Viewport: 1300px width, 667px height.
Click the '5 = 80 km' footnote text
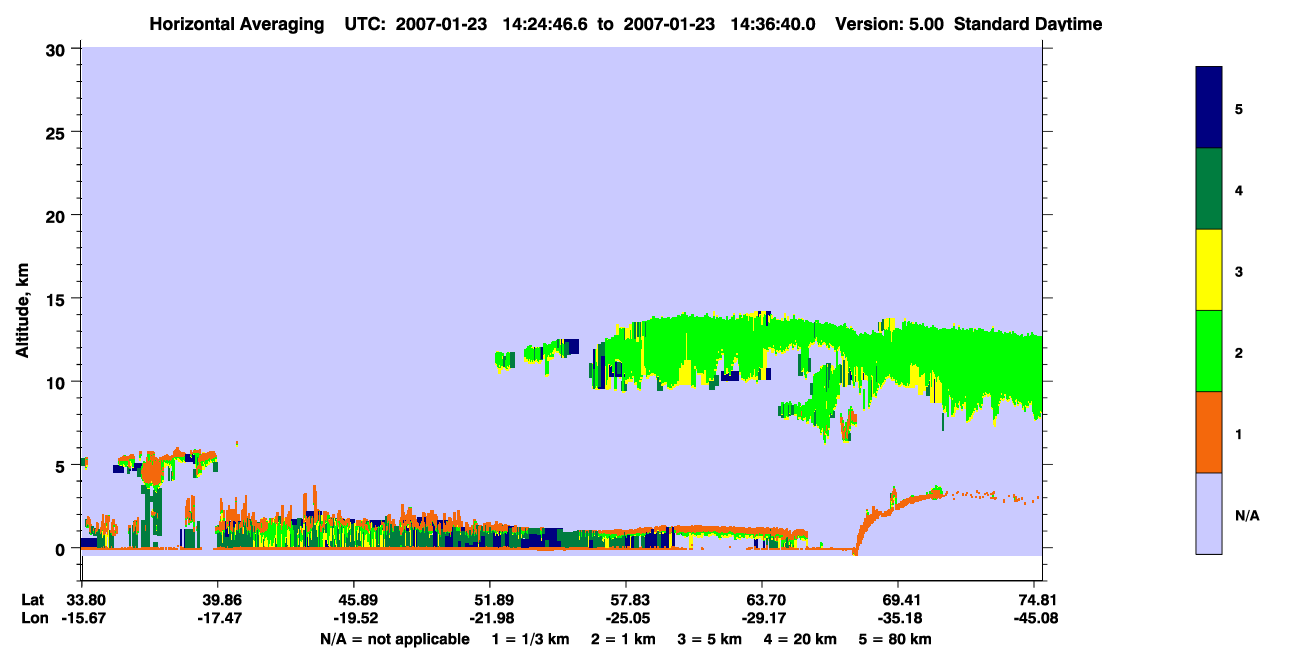896,639
